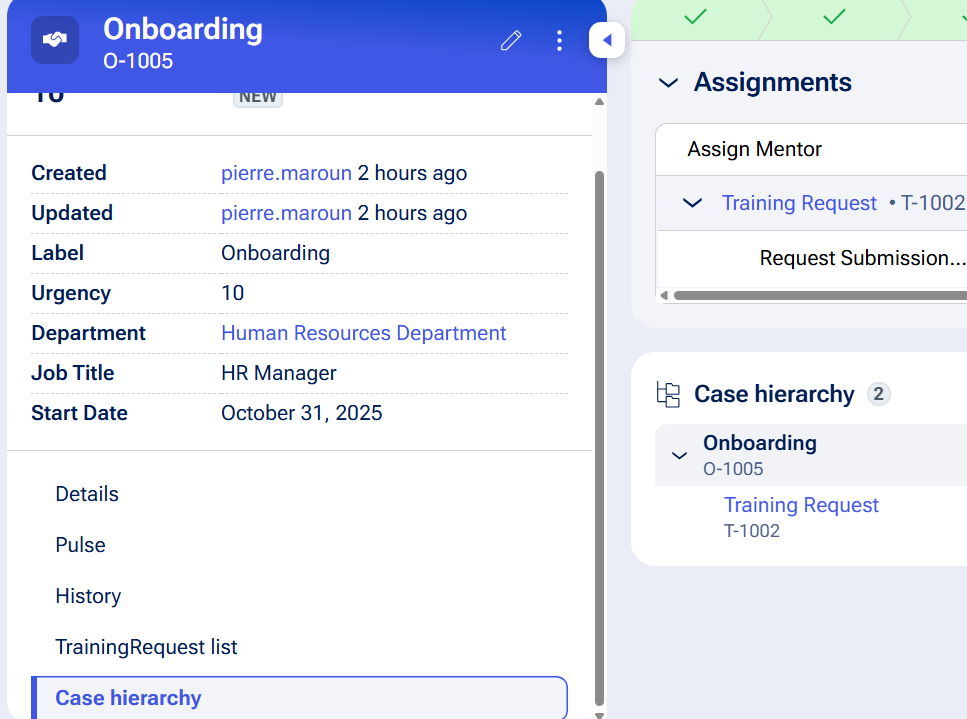
Task: Click the left arrow of assignments scrollbar
Action: pos(663,296)
